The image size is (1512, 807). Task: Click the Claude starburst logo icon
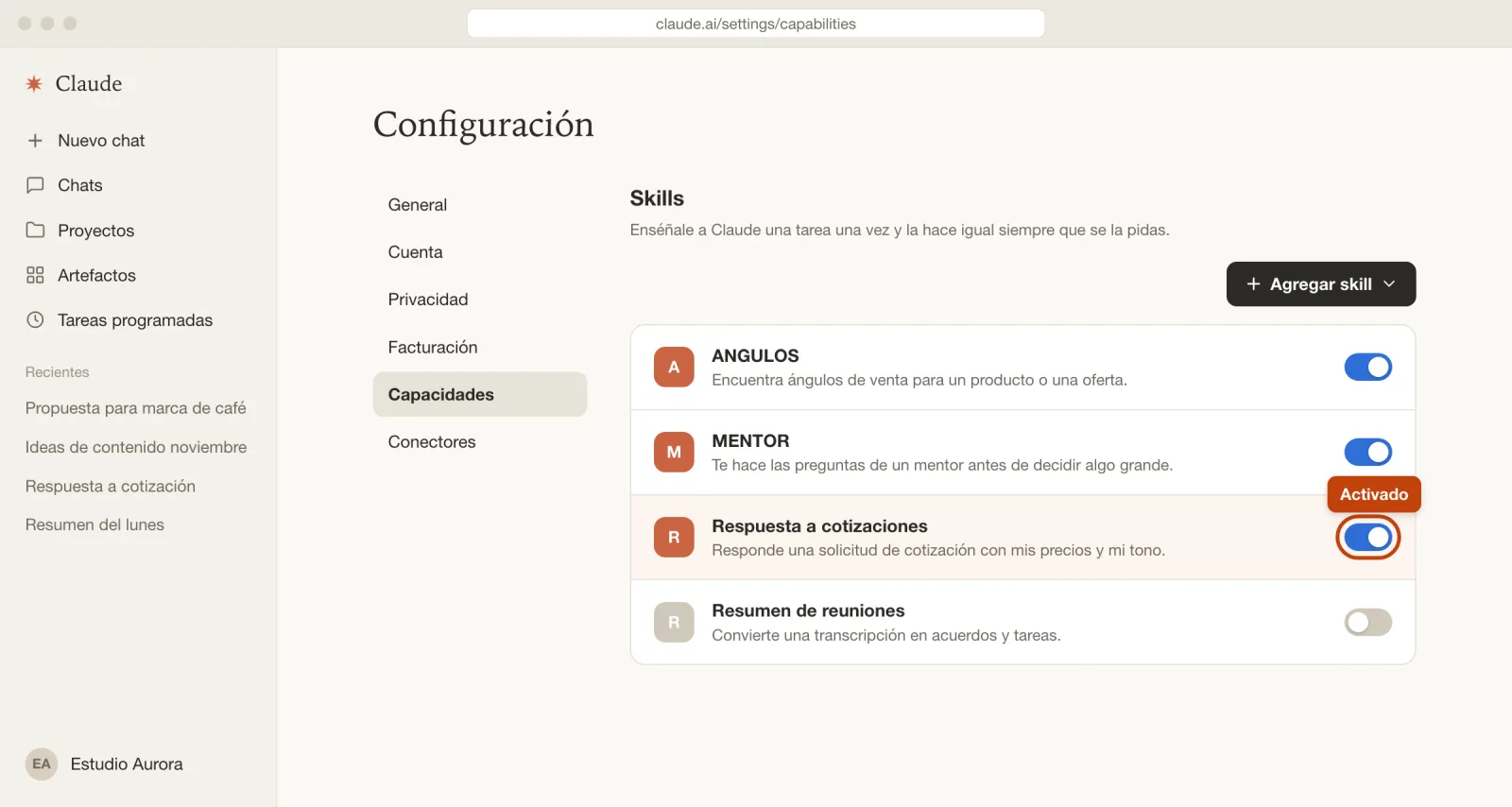coord(34,84)
